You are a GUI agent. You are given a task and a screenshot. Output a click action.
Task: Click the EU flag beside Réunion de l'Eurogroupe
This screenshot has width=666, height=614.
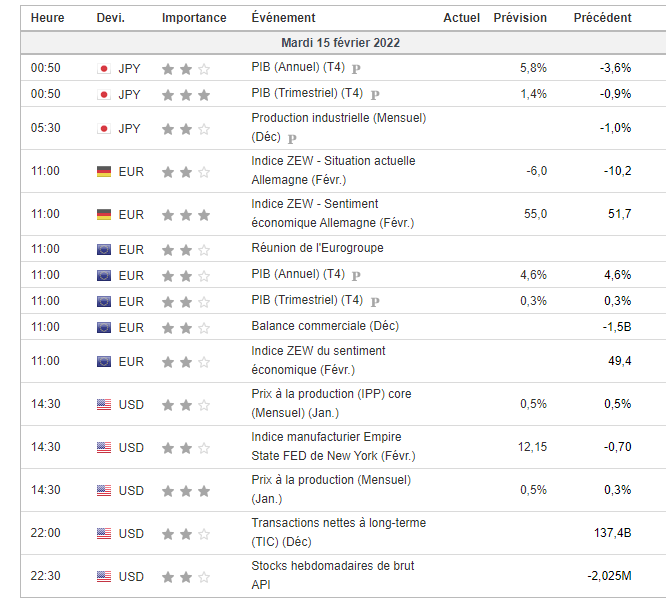click(103, 249)
